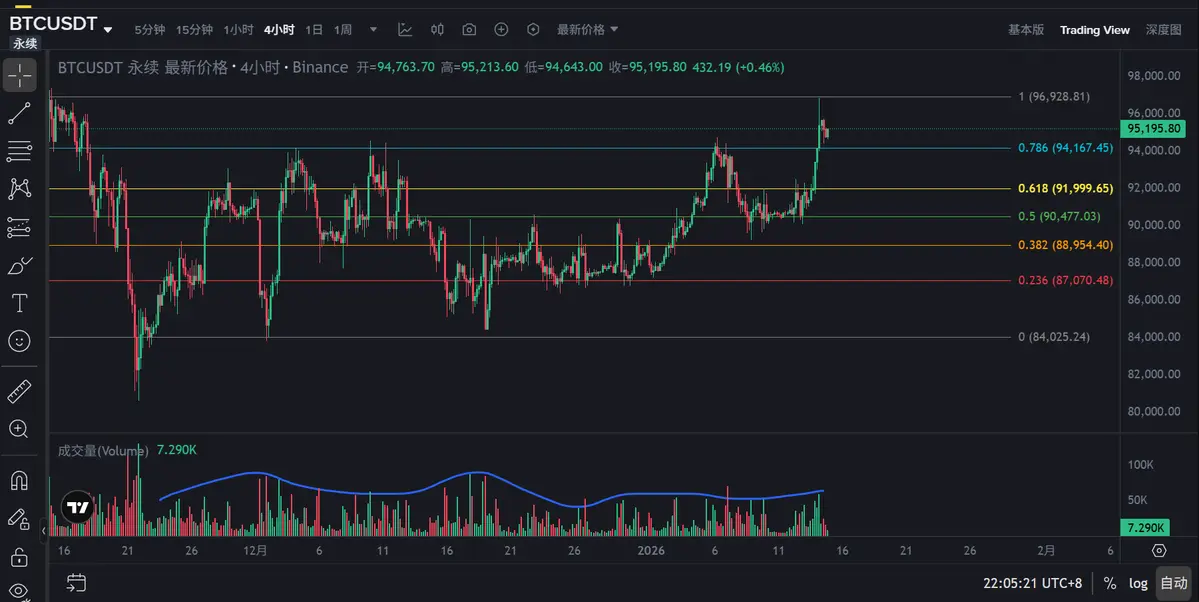The width and height of the screenshot is (1199, 602).
Task: Select the ruler measure tool
Action: (x=19, y=391)
